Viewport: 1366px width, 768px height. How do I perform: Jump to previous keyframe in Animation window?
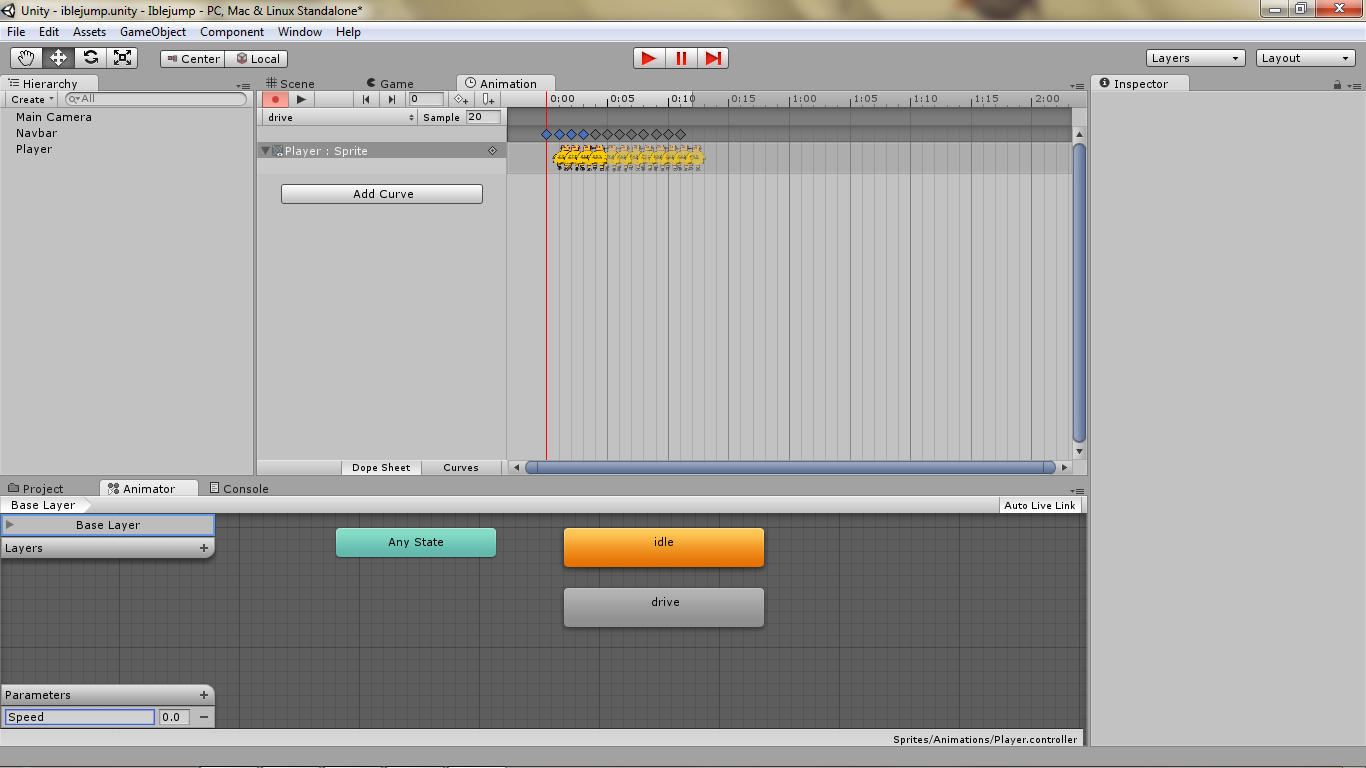coord(367,99)
